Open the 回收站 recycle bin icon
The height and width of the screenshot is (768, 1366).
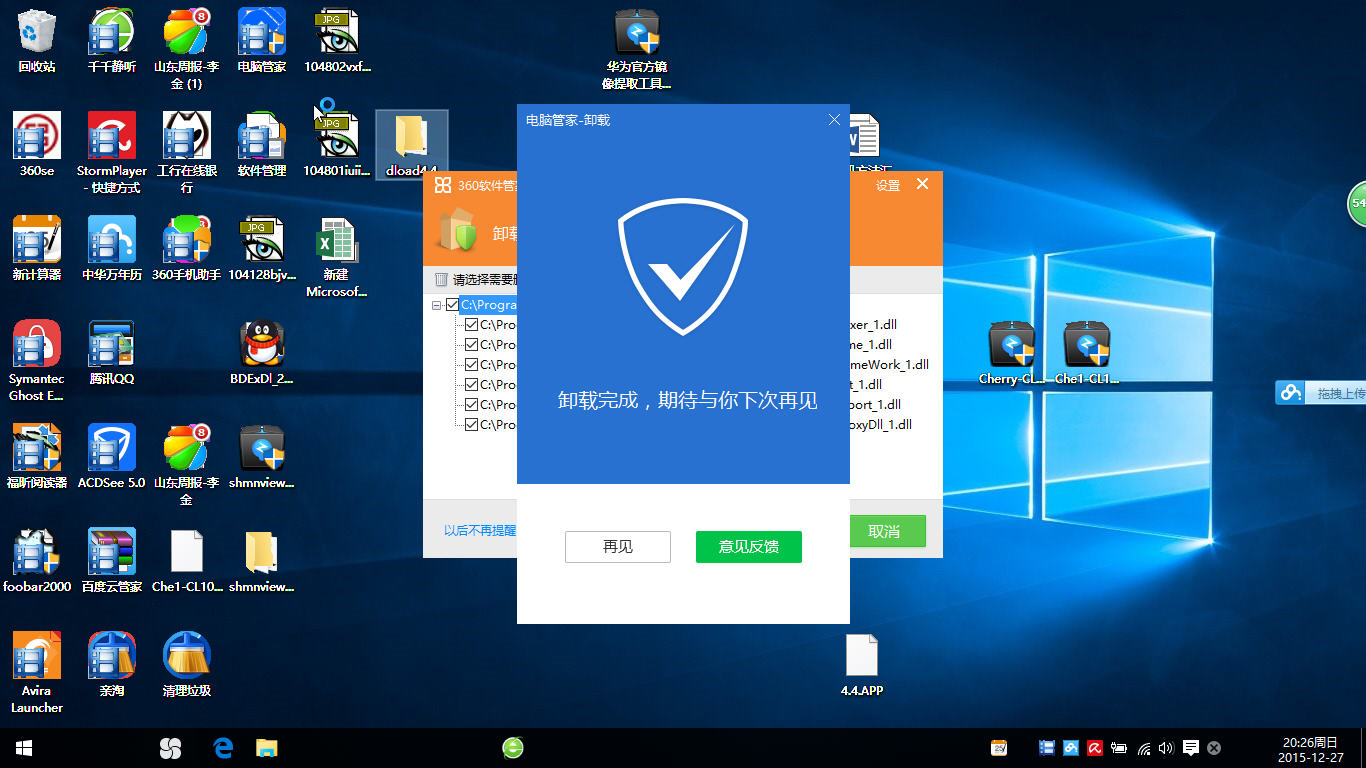tap(37, 41)
